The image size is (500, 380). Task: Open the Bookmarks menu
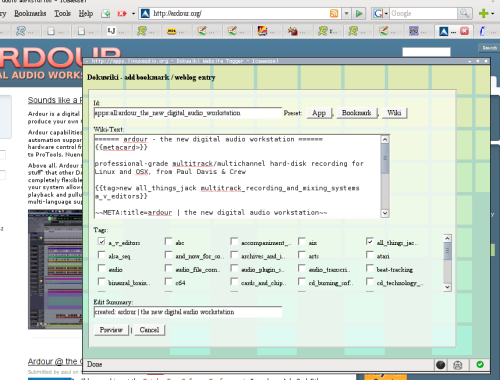[x=30, y=14]
